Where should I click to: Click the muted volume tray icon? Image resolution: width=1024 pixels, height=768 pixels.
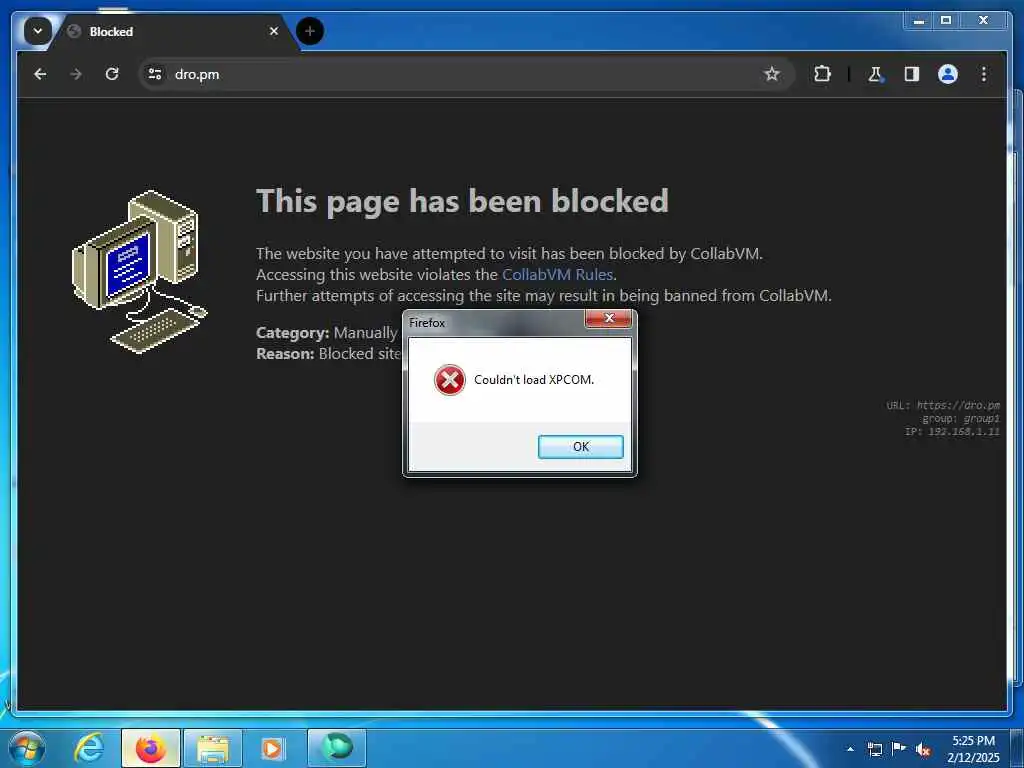click(x=923, y=750)
